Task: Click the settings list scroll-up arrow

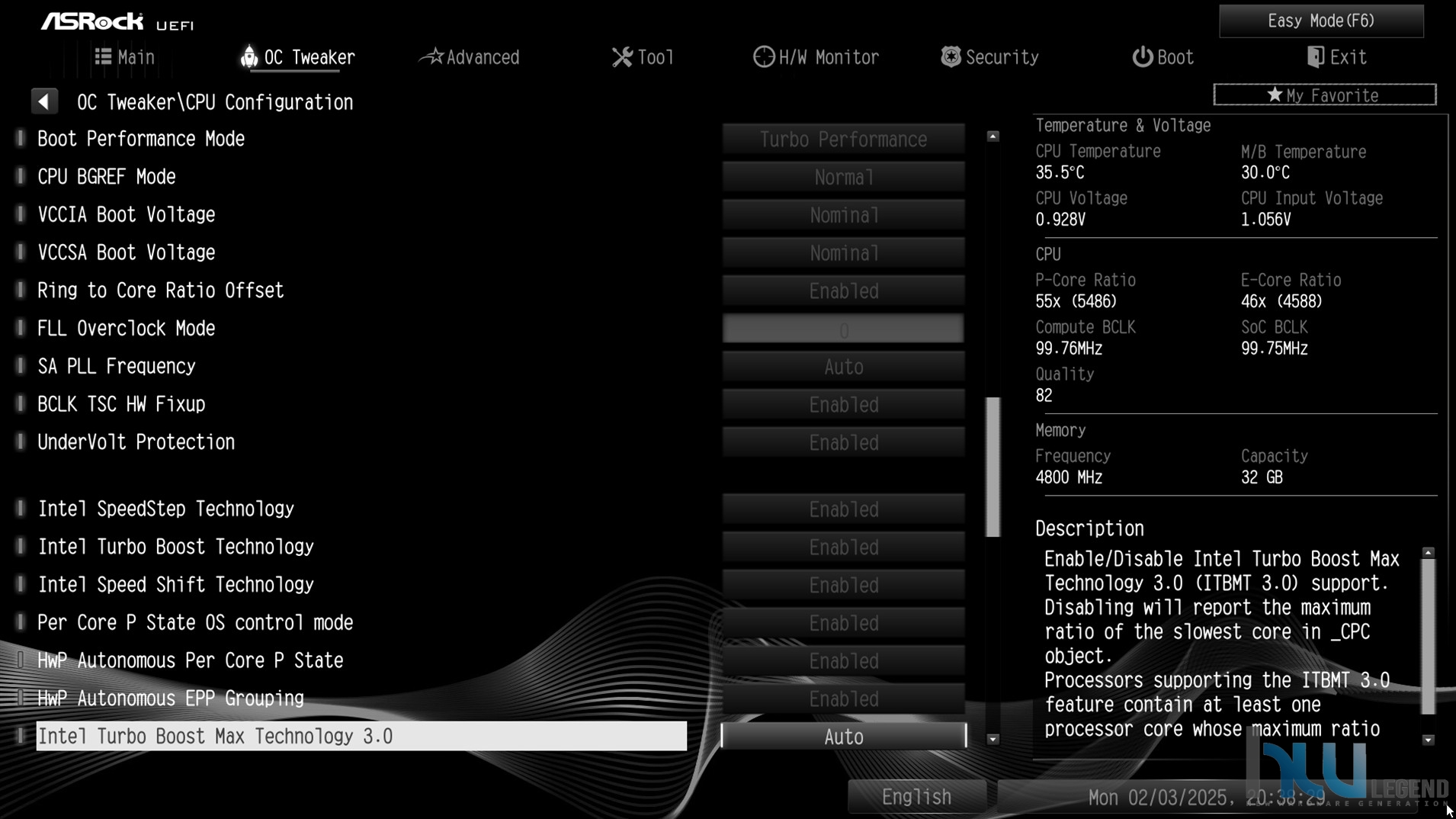Action: [x=993, y=136]
